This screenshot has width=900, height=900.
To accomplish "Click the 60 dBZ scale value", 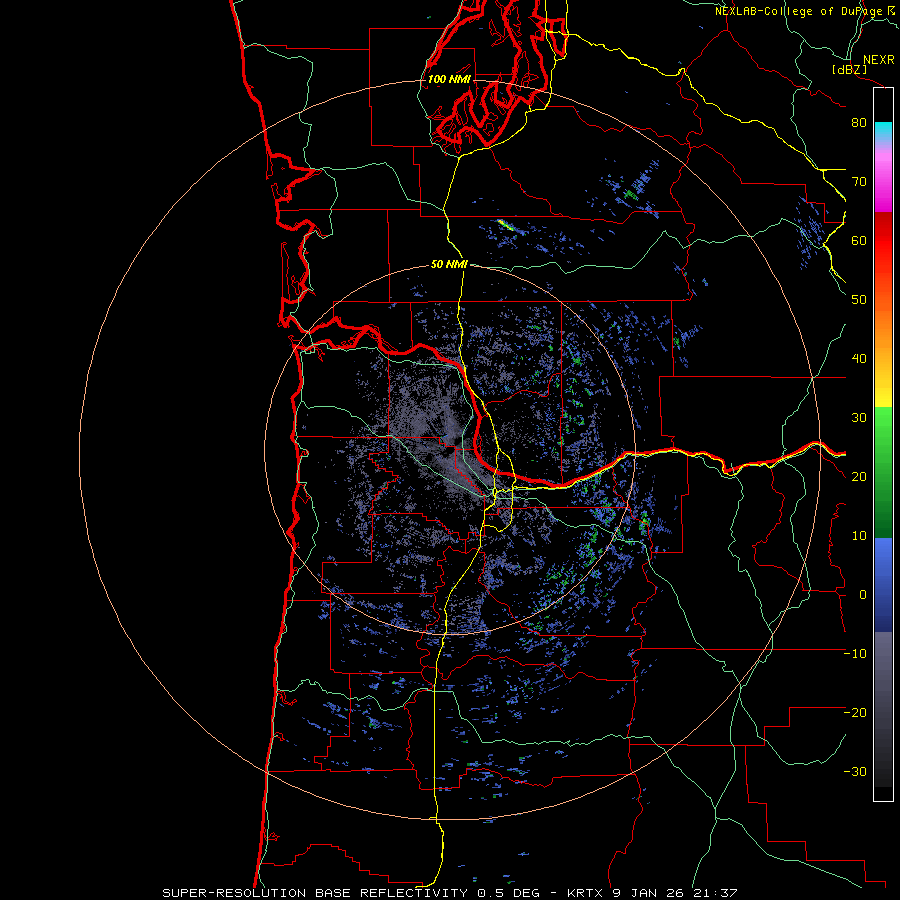I will click(x=859, y=241).
